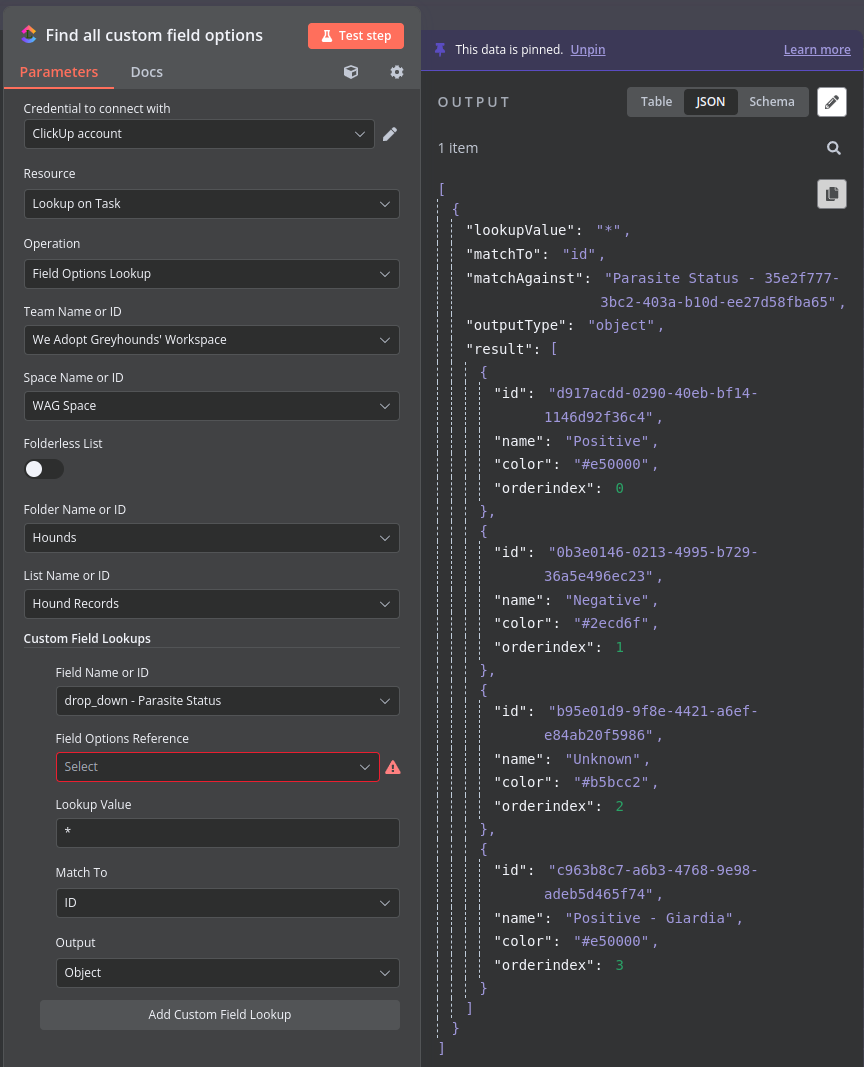Open the Operation Field Options Lookup dropdown

tap(212, 274)
